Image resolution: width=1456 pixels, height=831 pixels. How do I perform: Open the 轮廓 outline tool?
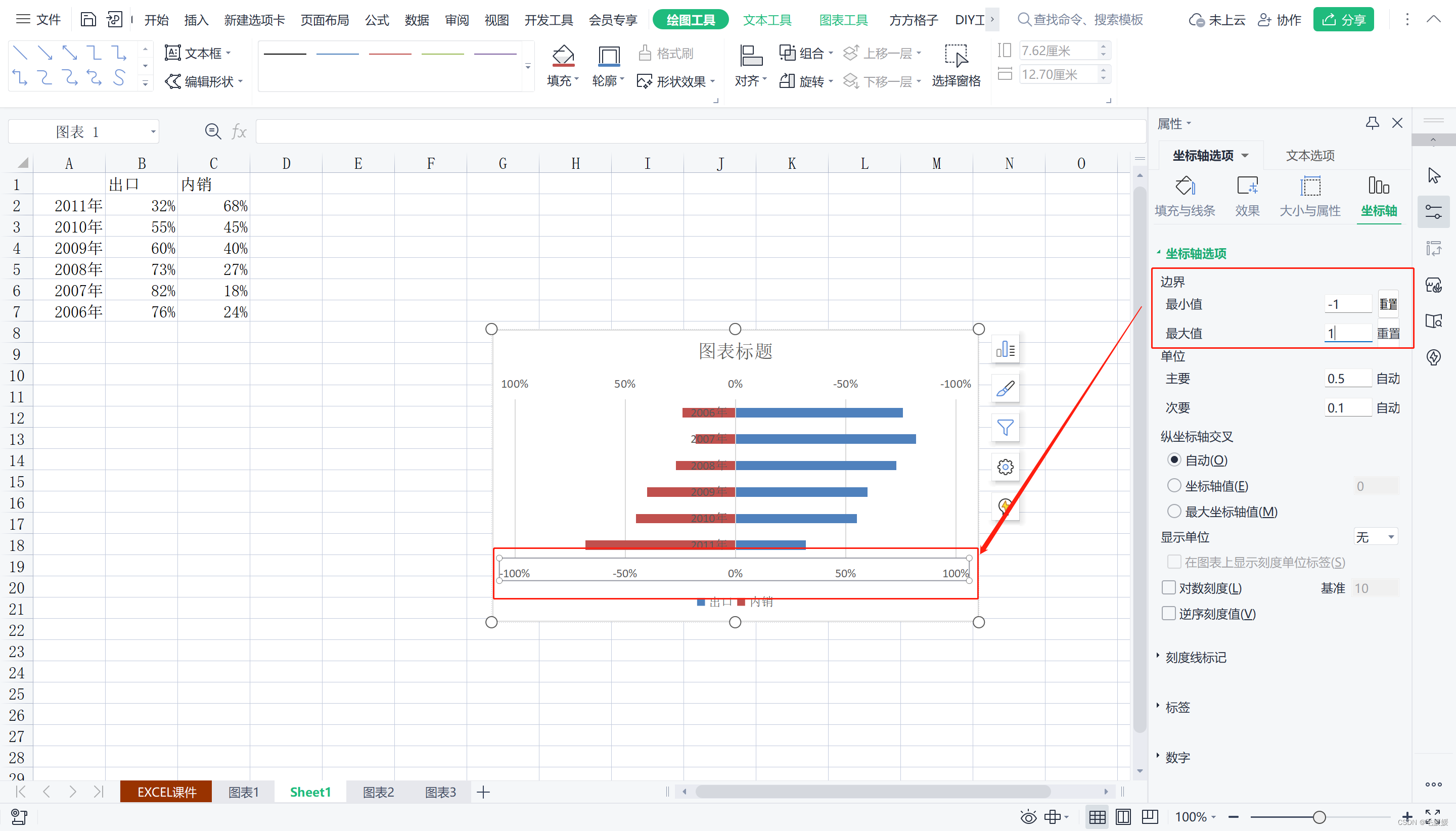[608, 66]
